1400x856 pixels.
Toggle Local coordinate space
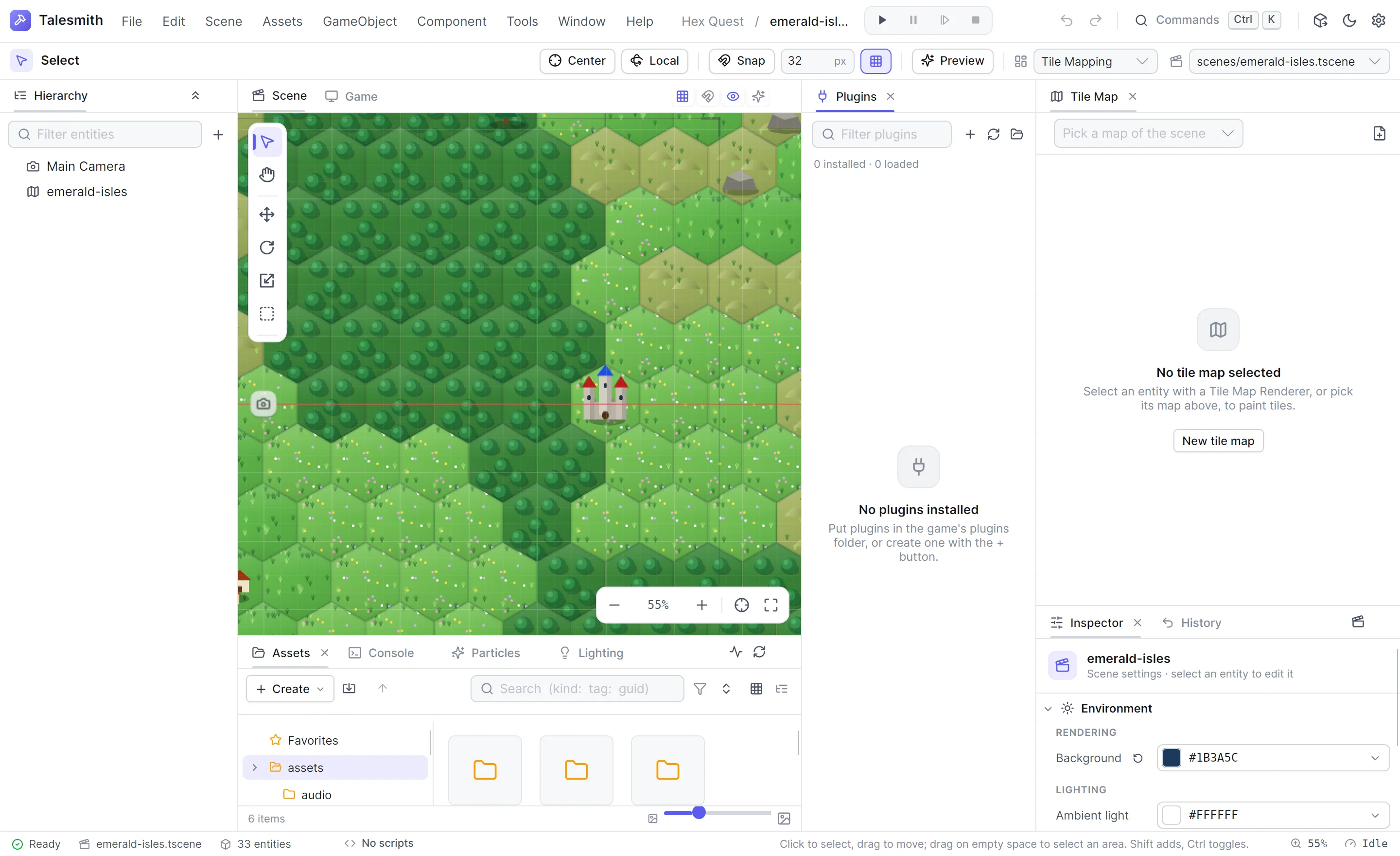pos(654,61)
